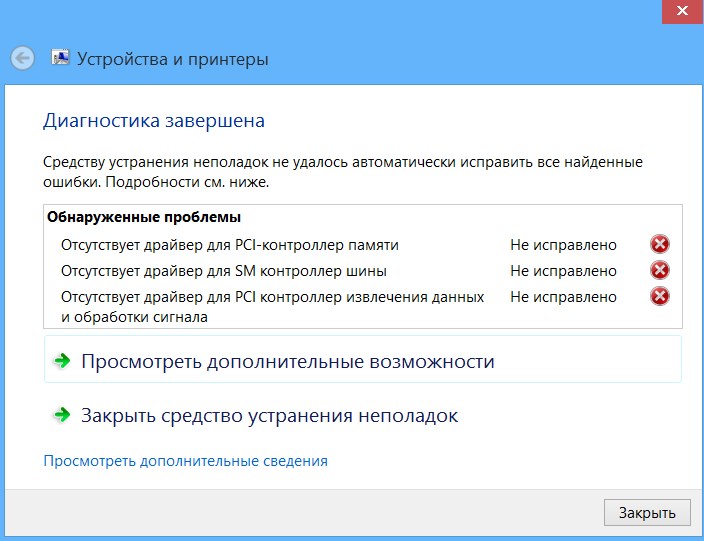Click the red error icon for SM контроллер шины

click(x=660, y=271)
